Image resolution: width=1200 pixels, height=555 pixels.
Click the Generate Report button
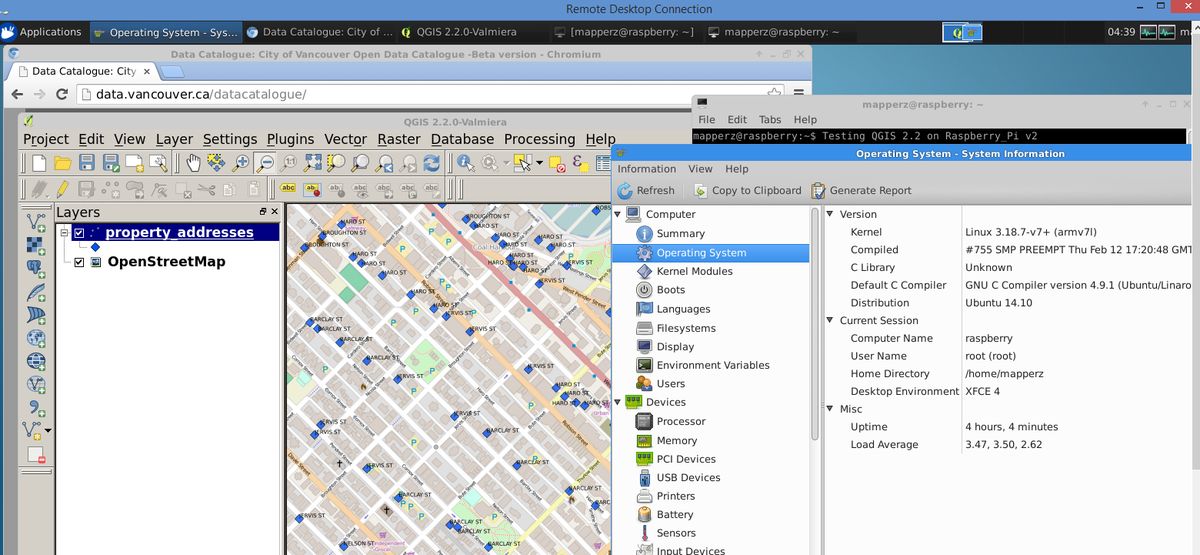pyautogui.click(x=861, y=190)
